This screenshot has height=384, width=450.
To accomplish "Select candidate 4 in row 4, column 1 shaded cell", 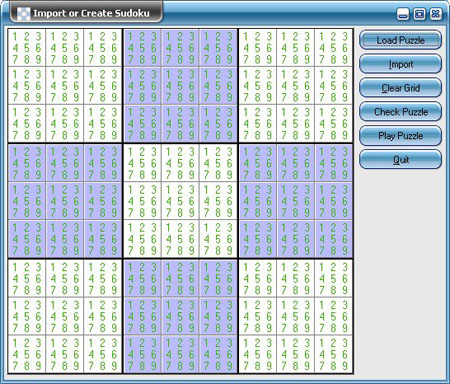I will [15, 163].
